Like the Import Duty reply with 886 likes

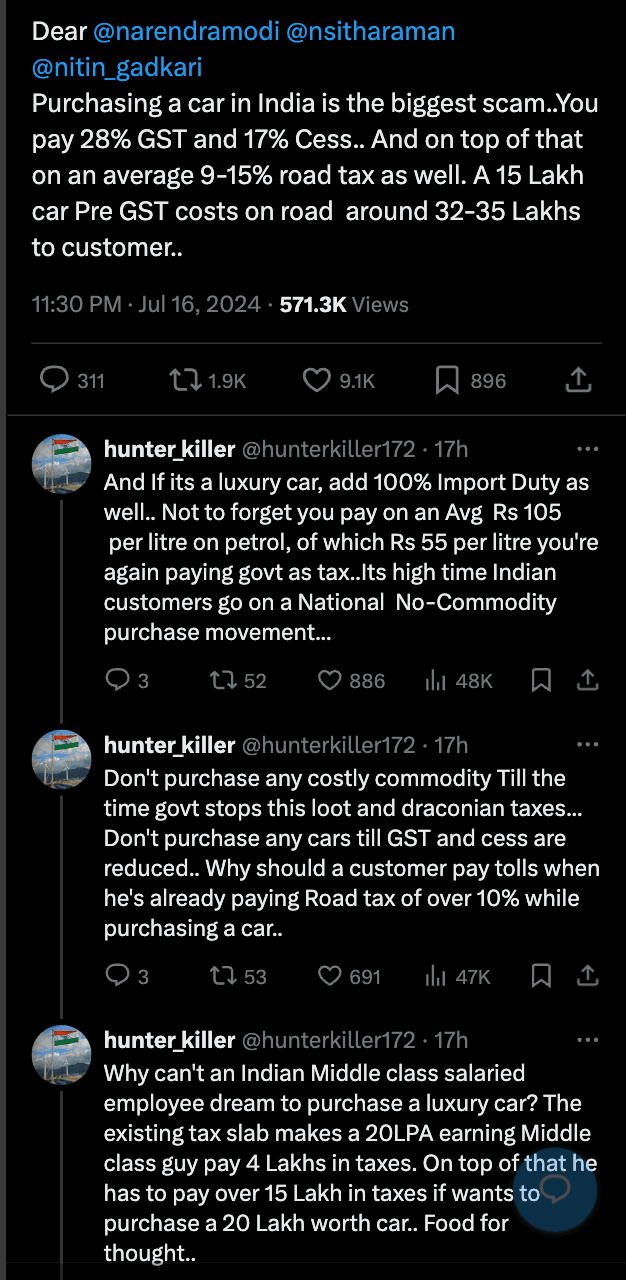(x=331, y=680)
